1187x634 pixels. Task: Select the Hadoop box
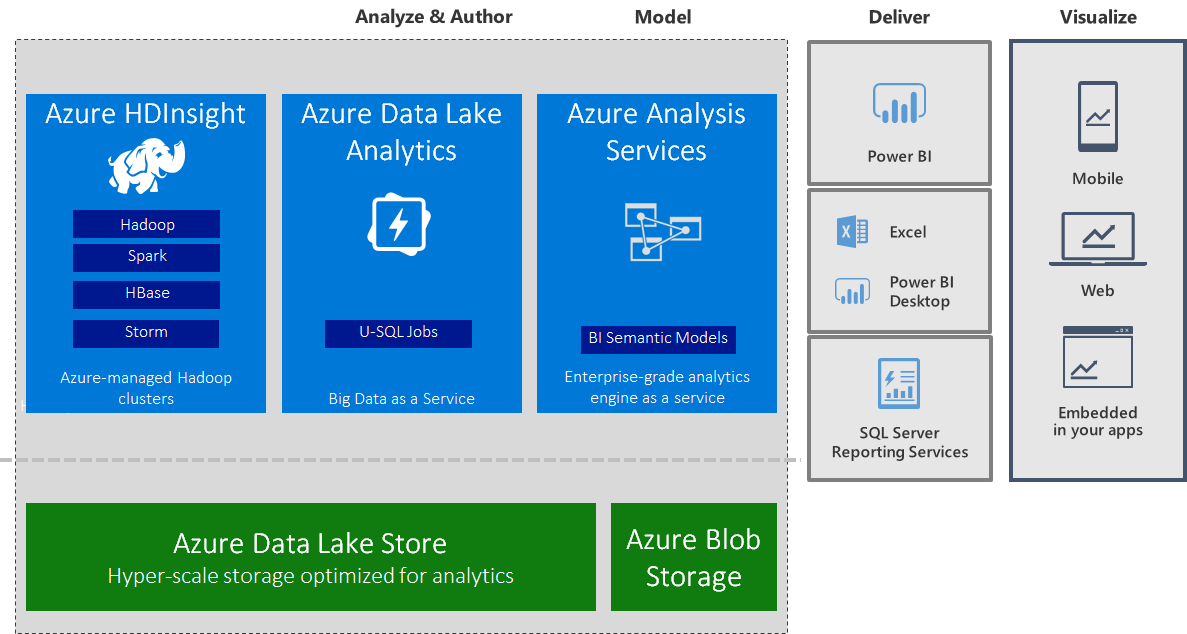(146, 225)
